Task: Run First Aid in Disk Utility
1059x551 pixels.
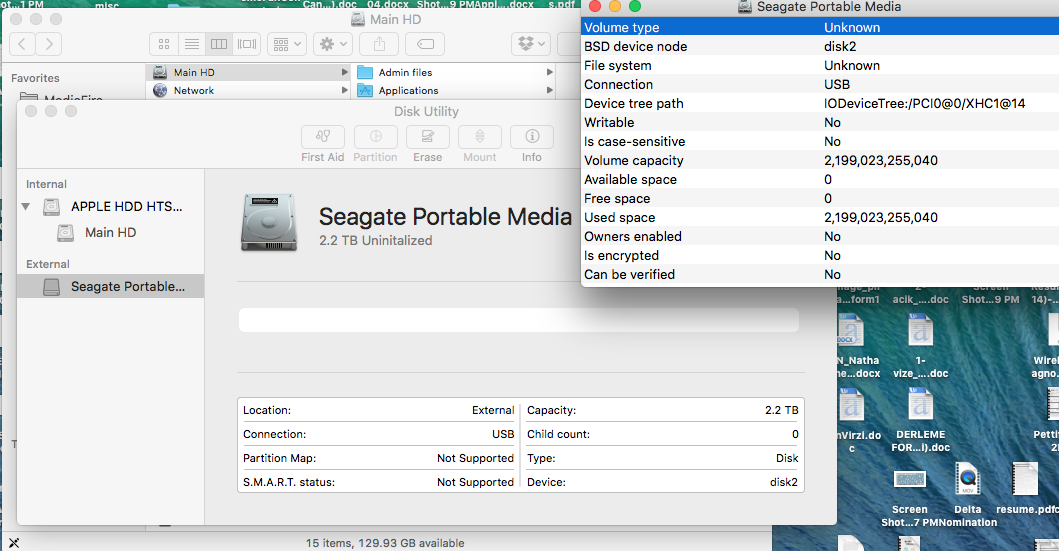Action: pos(323,137)
